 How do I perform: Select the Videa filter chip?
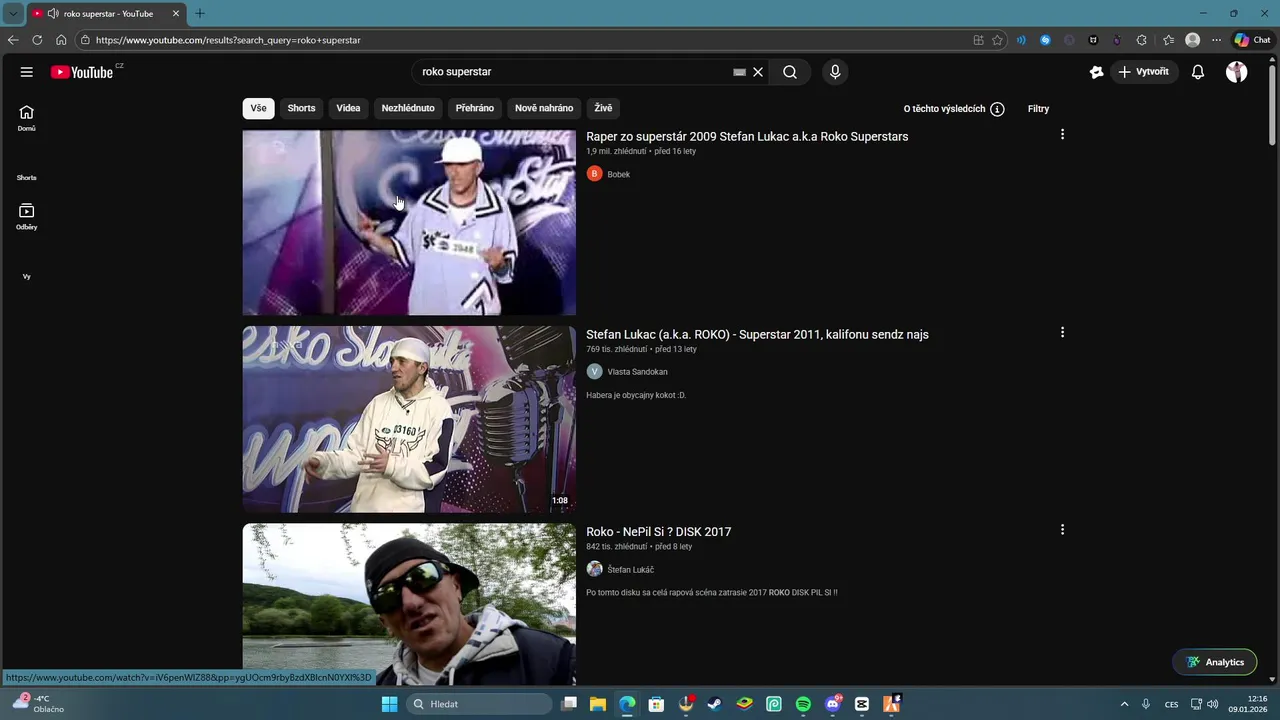point(348,108)
